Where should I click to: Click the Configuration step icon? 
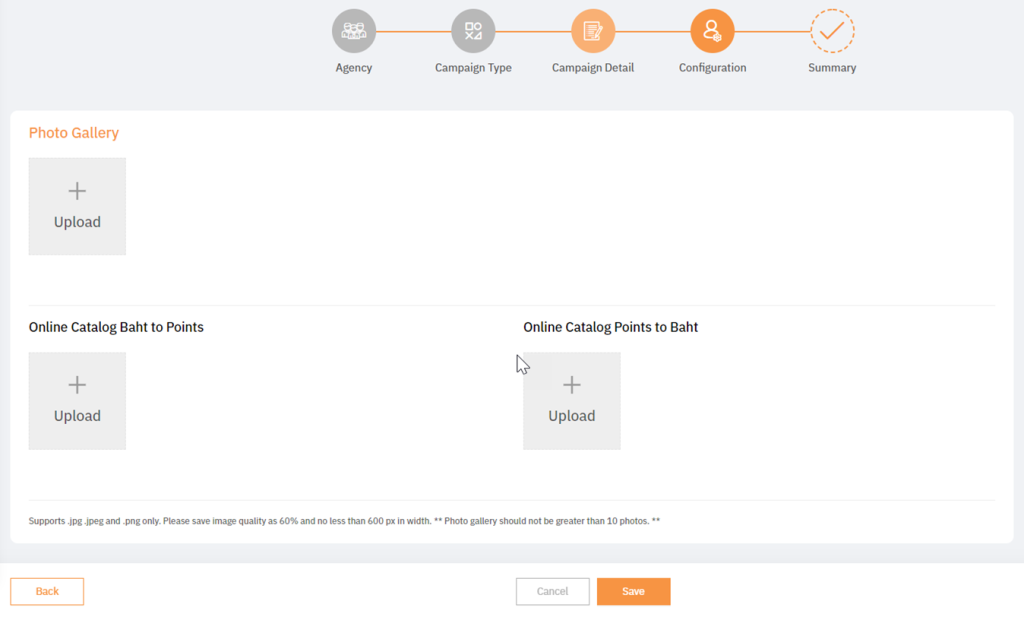click(712, 30)
